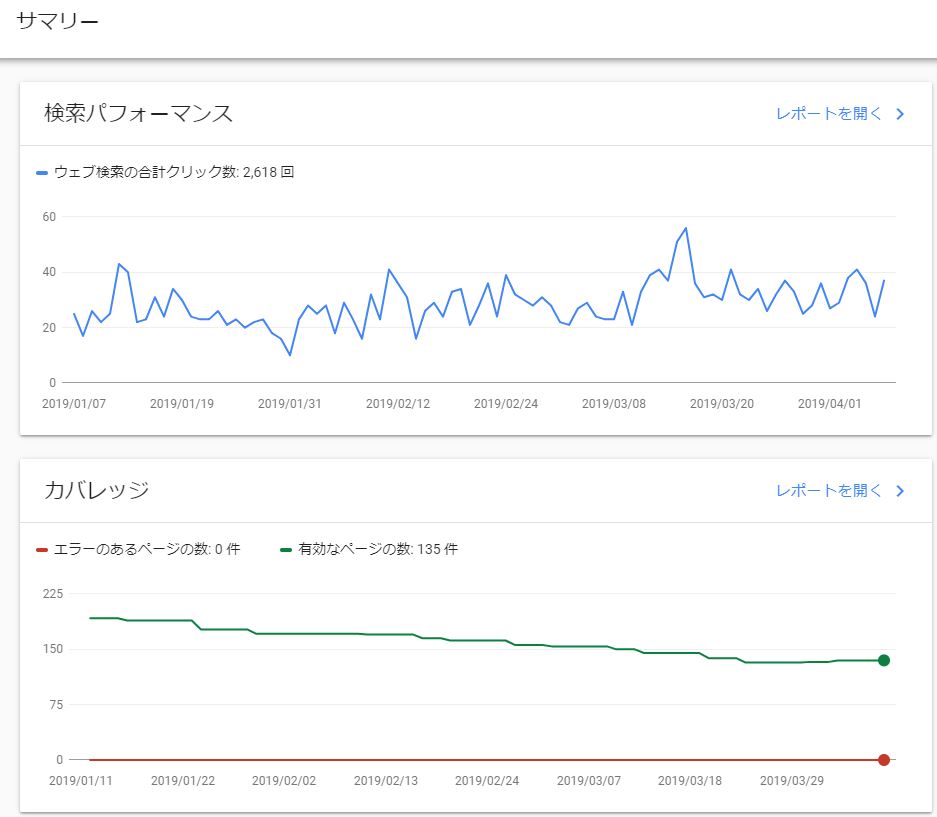Click chevron arrow beside カバレッジ report link
Image resolution: width=937 pixels, height=817 pixels.
pos(900,491)
